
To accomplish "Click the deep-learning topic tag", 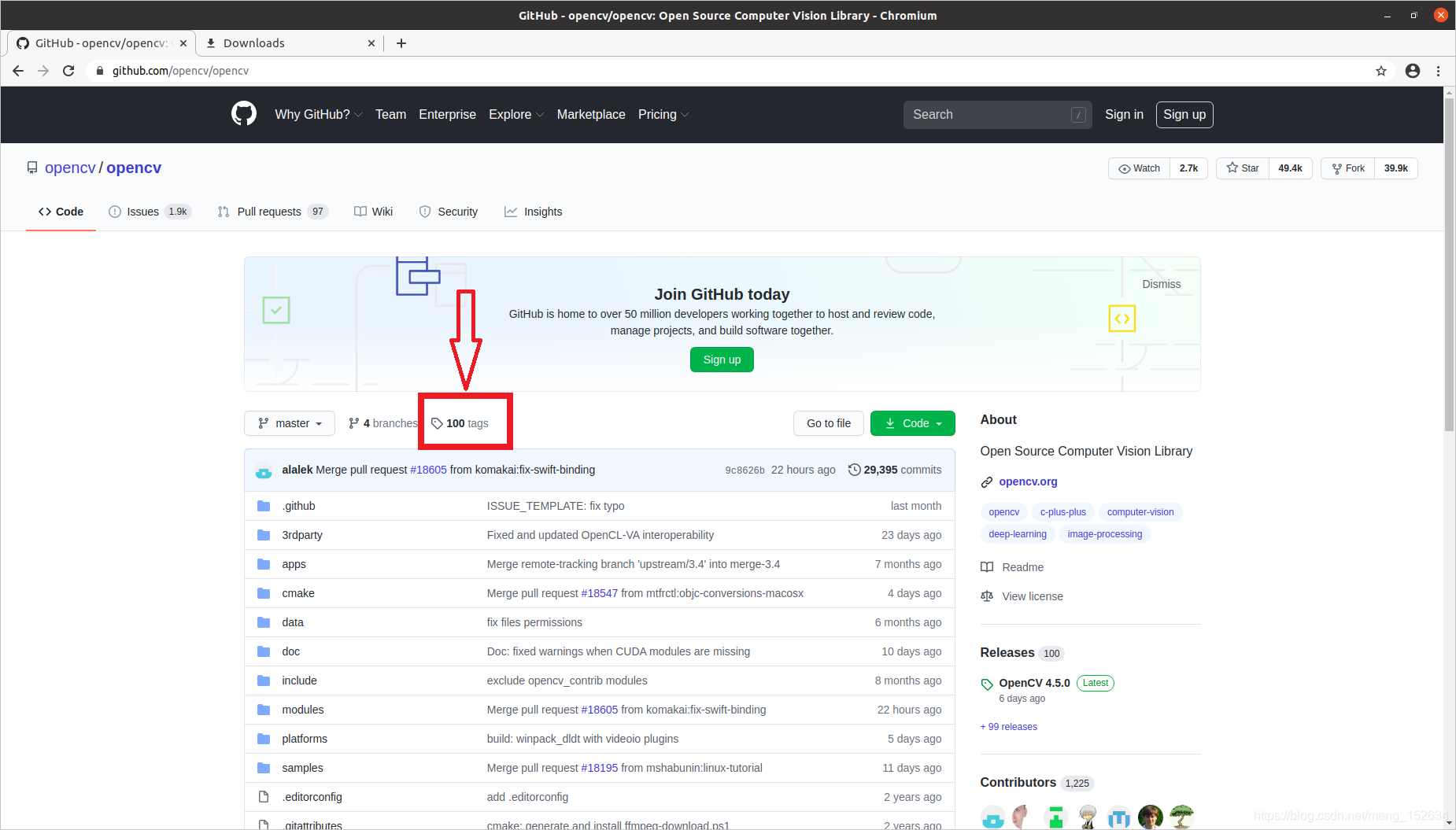I will click(x=1018, y=534).
